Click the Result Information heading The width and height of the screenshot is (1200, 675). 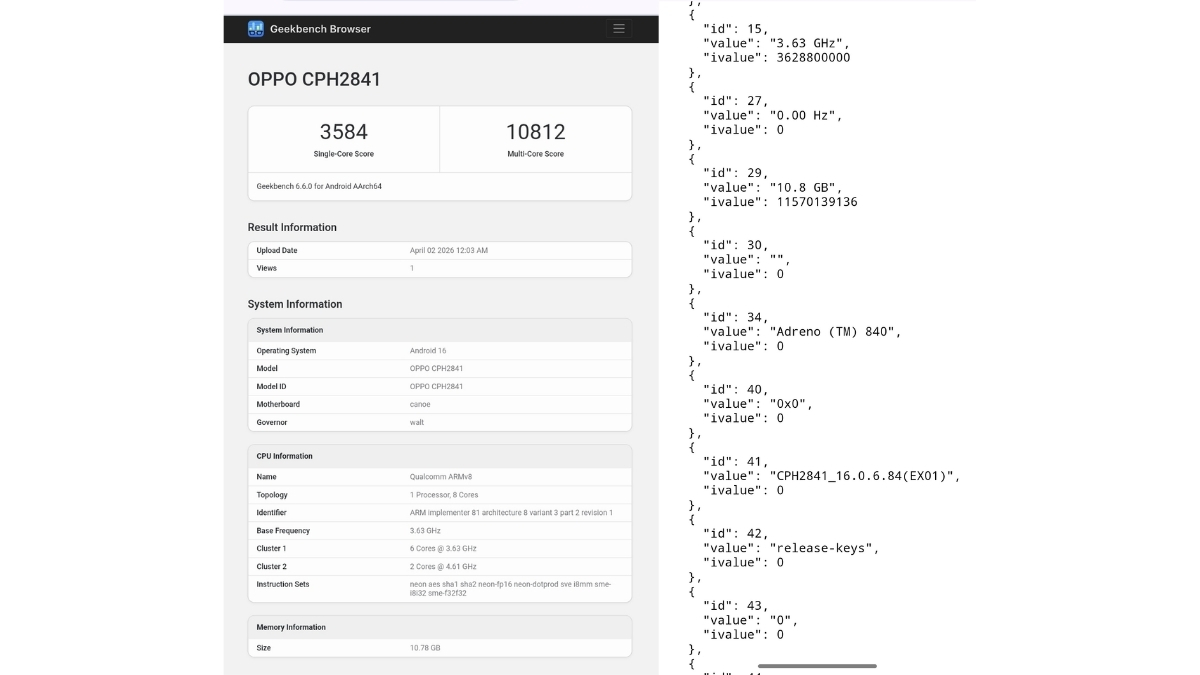292,227
